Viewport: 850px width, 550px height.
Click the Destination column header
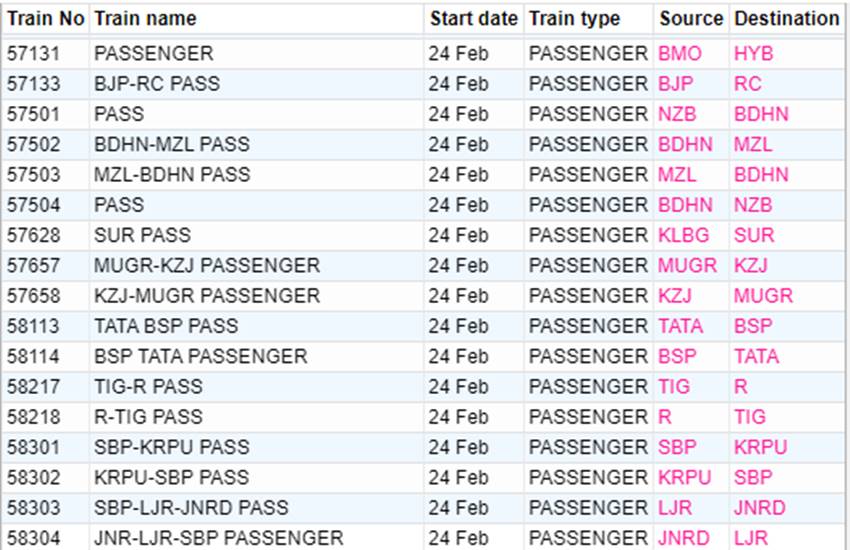tap(786, 18)
